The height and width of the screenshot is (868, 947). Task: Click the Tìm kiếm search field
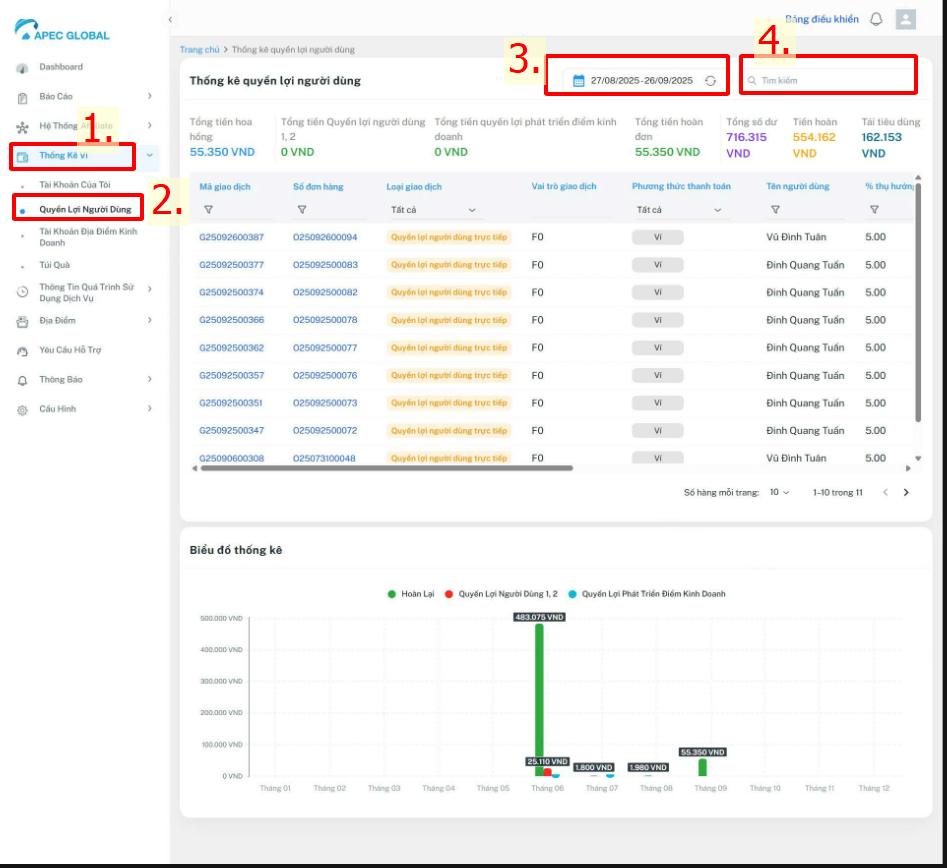pyautogui.click(x=830, y=80)
